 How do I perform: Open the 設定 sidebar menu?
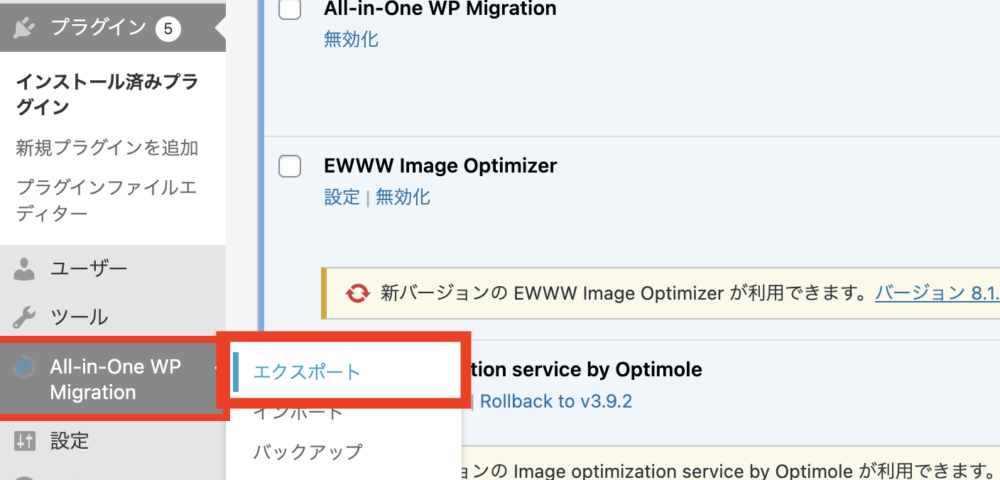pyautogui.click(x=112, y=440)
